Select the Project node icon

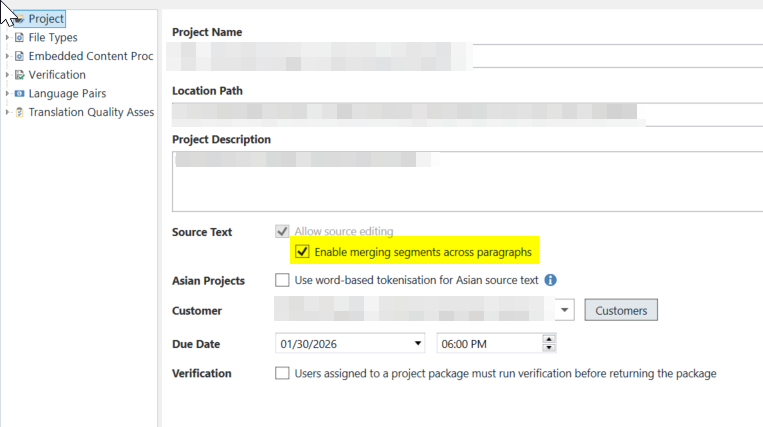pyautogui.click(x=19, y=19)
